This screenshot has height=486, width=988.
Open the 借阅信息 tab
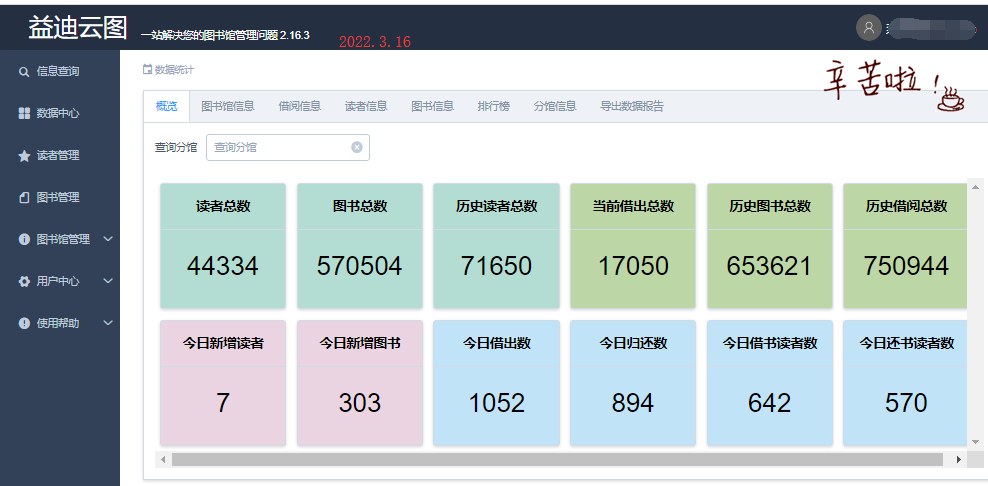click(299, 106)
